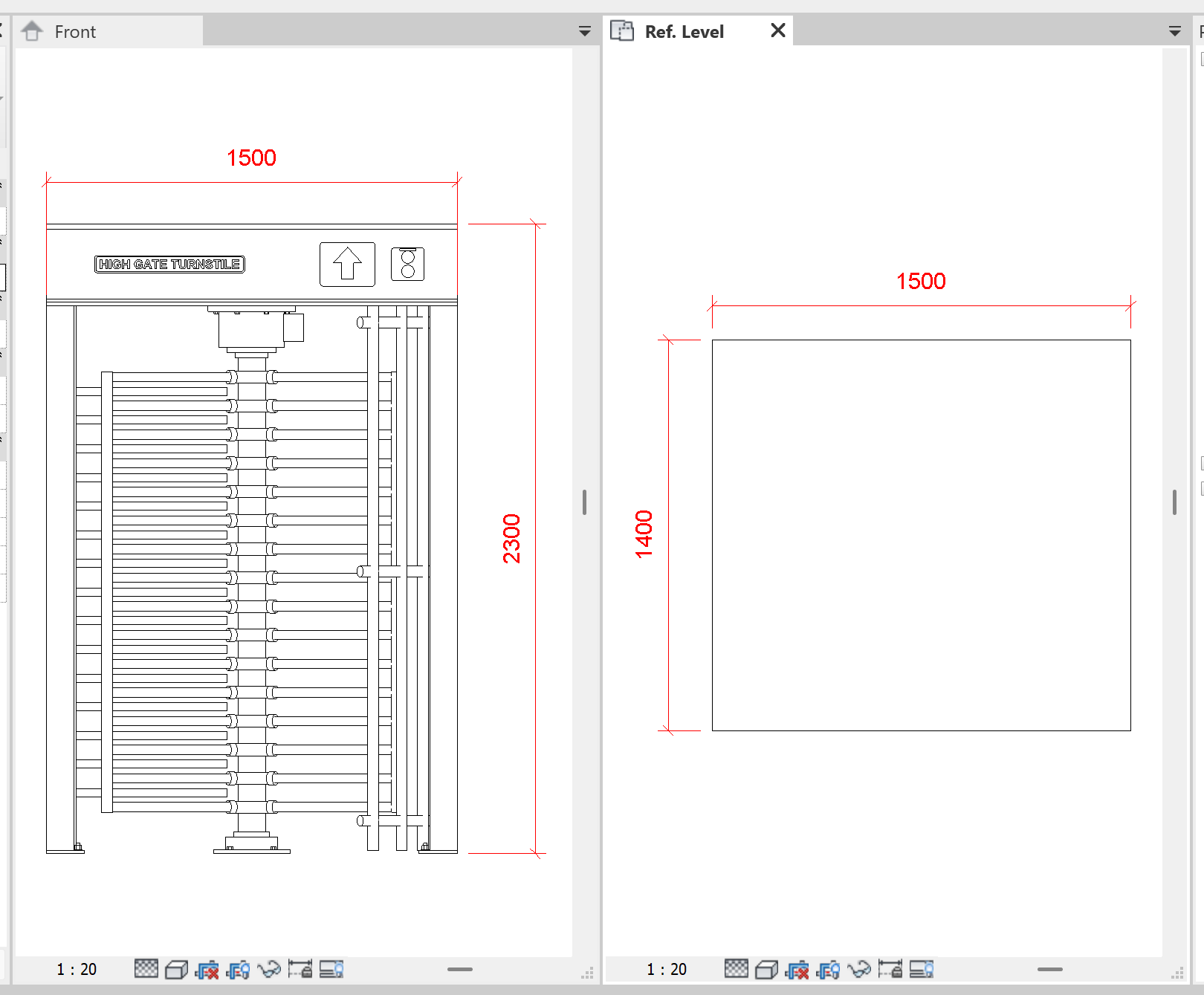1204x995 pixels.
Task: Click the Front view vertical scrollbar thumb
Action: click(x=585, y=502)
